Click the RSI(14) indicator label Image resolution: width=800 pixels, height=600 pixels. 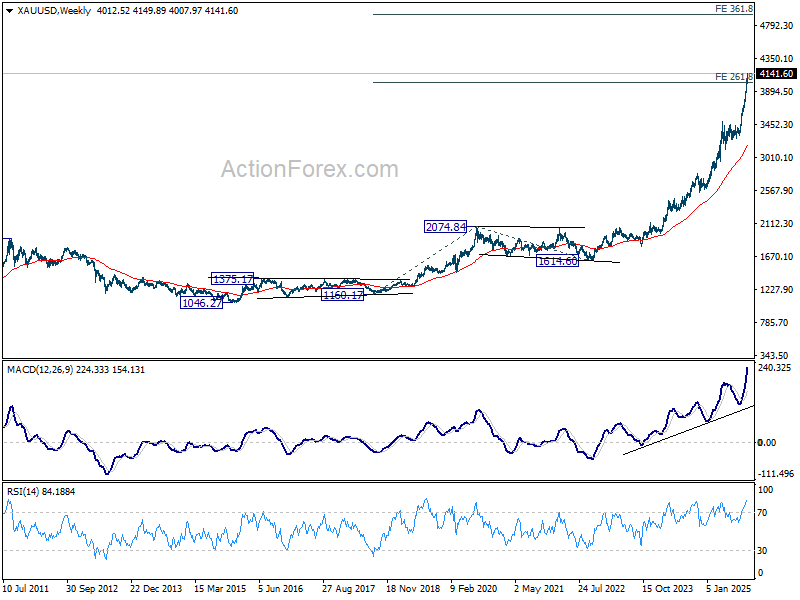point(25,491)
